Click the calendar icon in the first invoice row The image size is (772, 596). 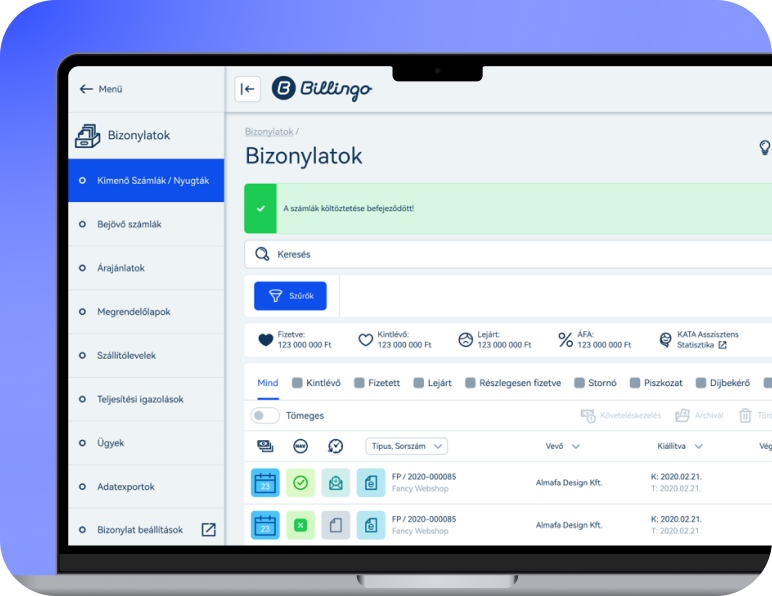click(x=265, y=484)
